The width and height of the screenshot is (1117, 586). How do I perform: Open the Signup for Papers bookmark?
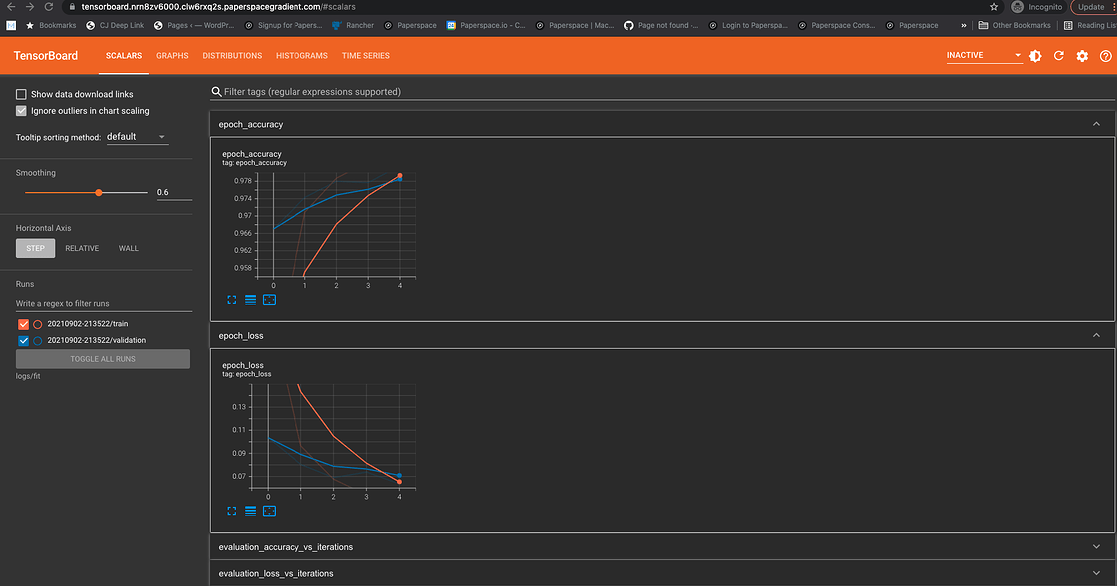284,26
